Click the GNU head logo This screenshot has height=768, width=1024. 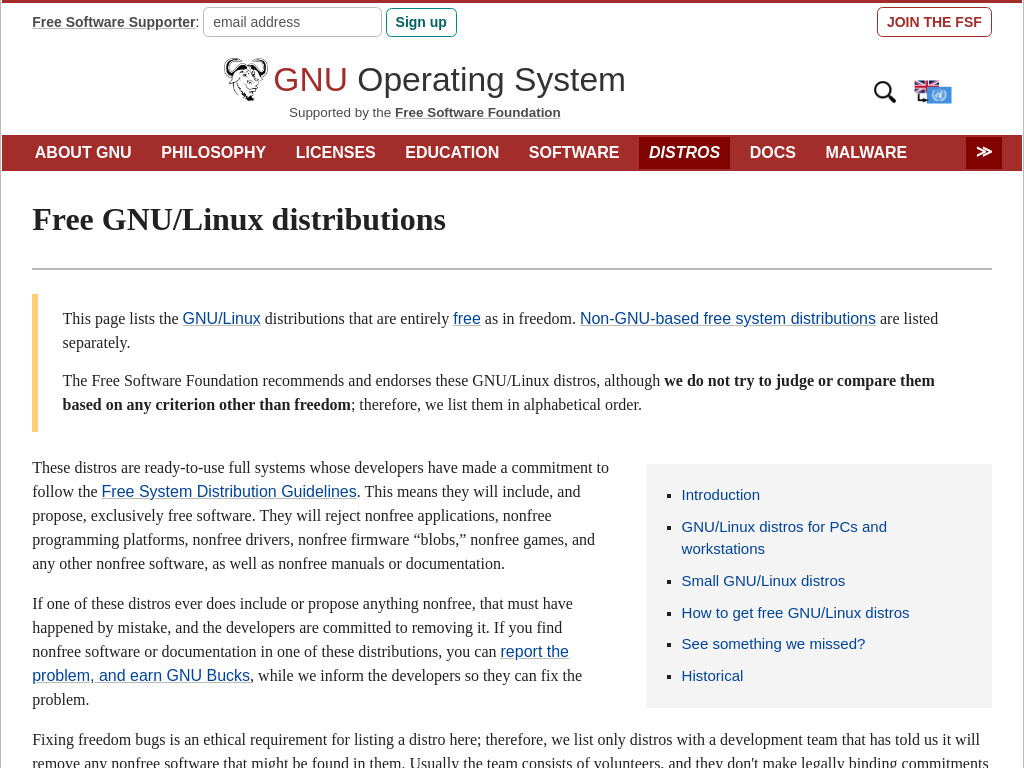point(246,79)
